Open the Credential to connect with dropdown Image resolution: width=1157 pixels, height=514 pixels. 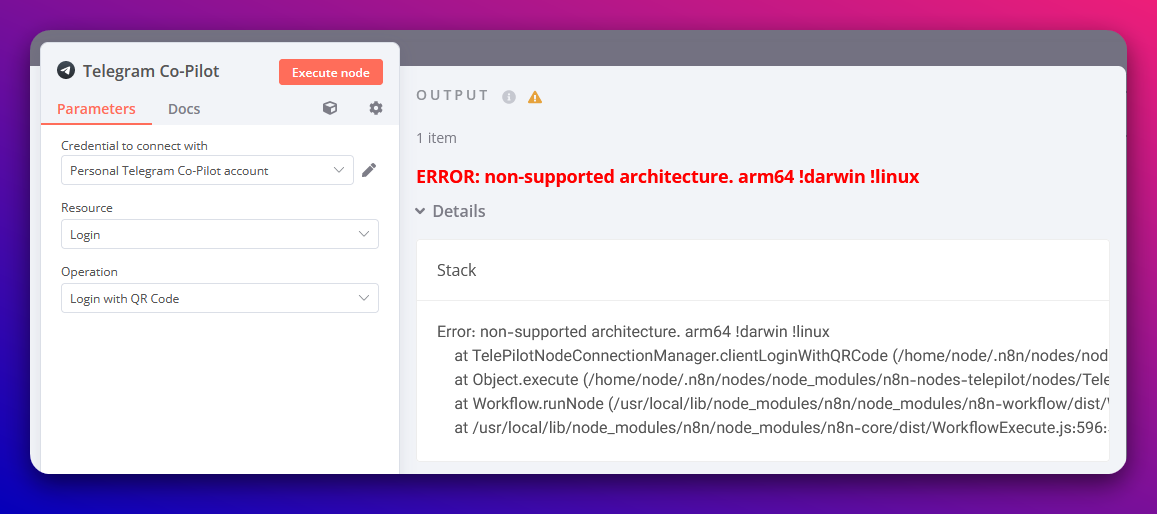point(207,171)
